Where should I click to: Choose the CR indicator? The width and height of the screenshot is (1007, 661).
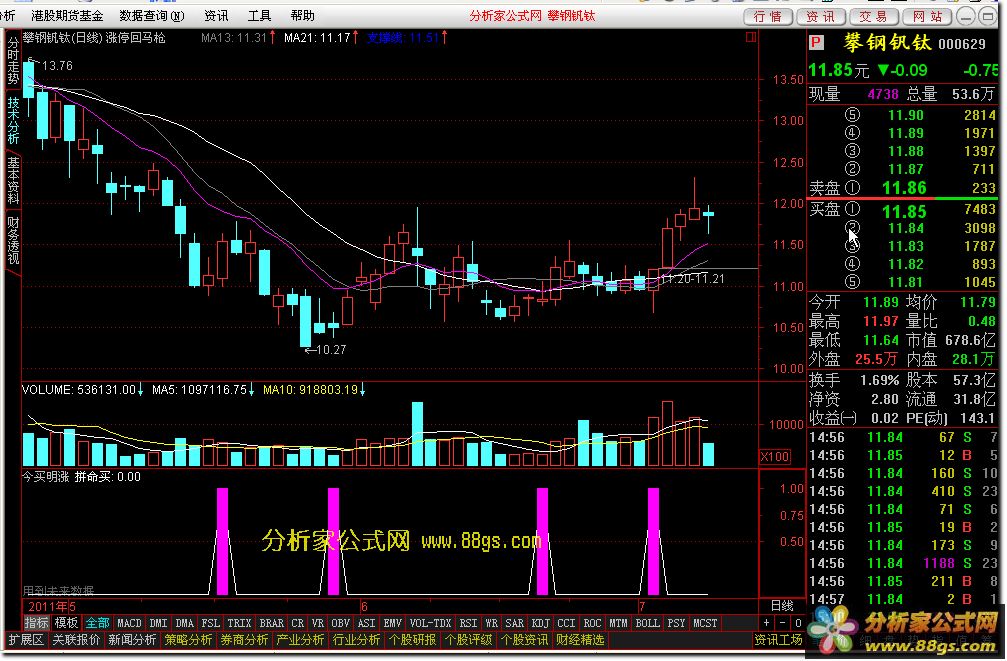tap(297, 622)
